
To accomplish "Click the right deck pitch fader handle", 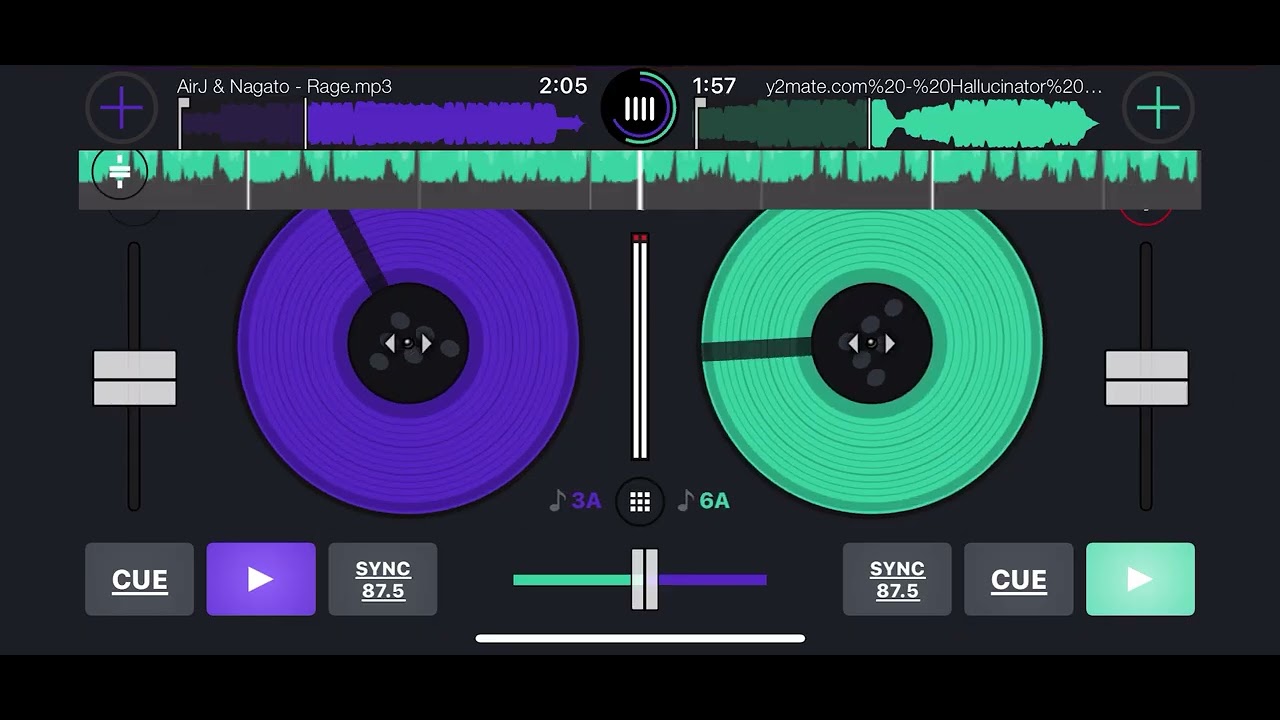I will 1147,378.
